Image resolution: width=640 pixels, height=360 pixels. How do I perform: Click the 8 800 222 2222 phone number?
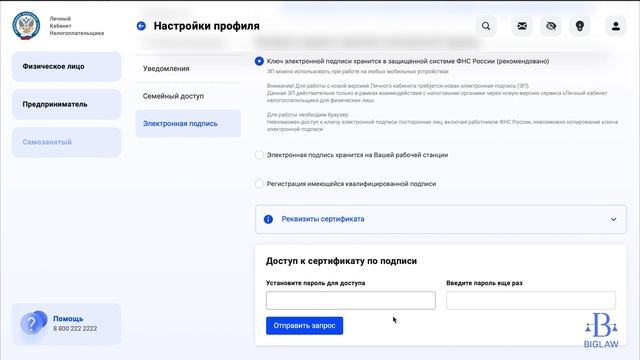[75, 329]
